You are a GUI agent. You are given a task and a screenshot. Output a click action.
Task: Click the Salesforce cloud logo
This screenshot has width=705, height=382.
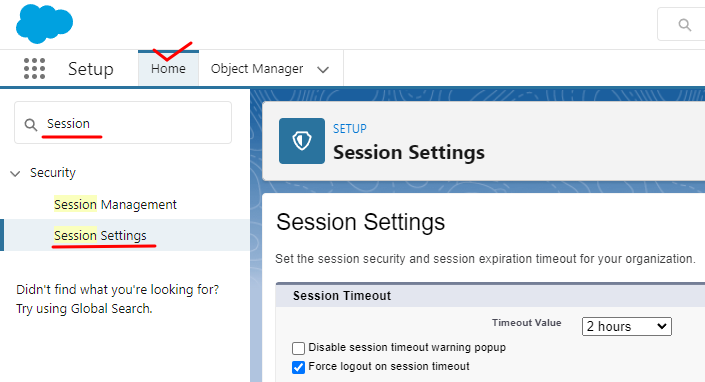(44, 24)
